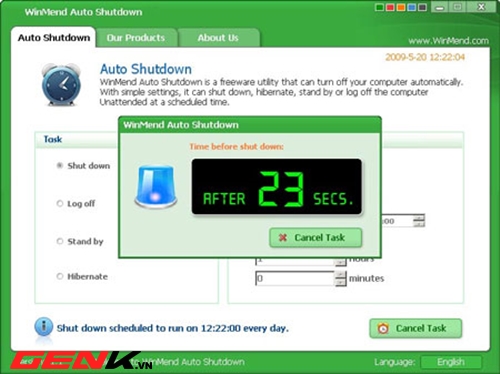Select the blue color theme swatch

coord(412,7)
